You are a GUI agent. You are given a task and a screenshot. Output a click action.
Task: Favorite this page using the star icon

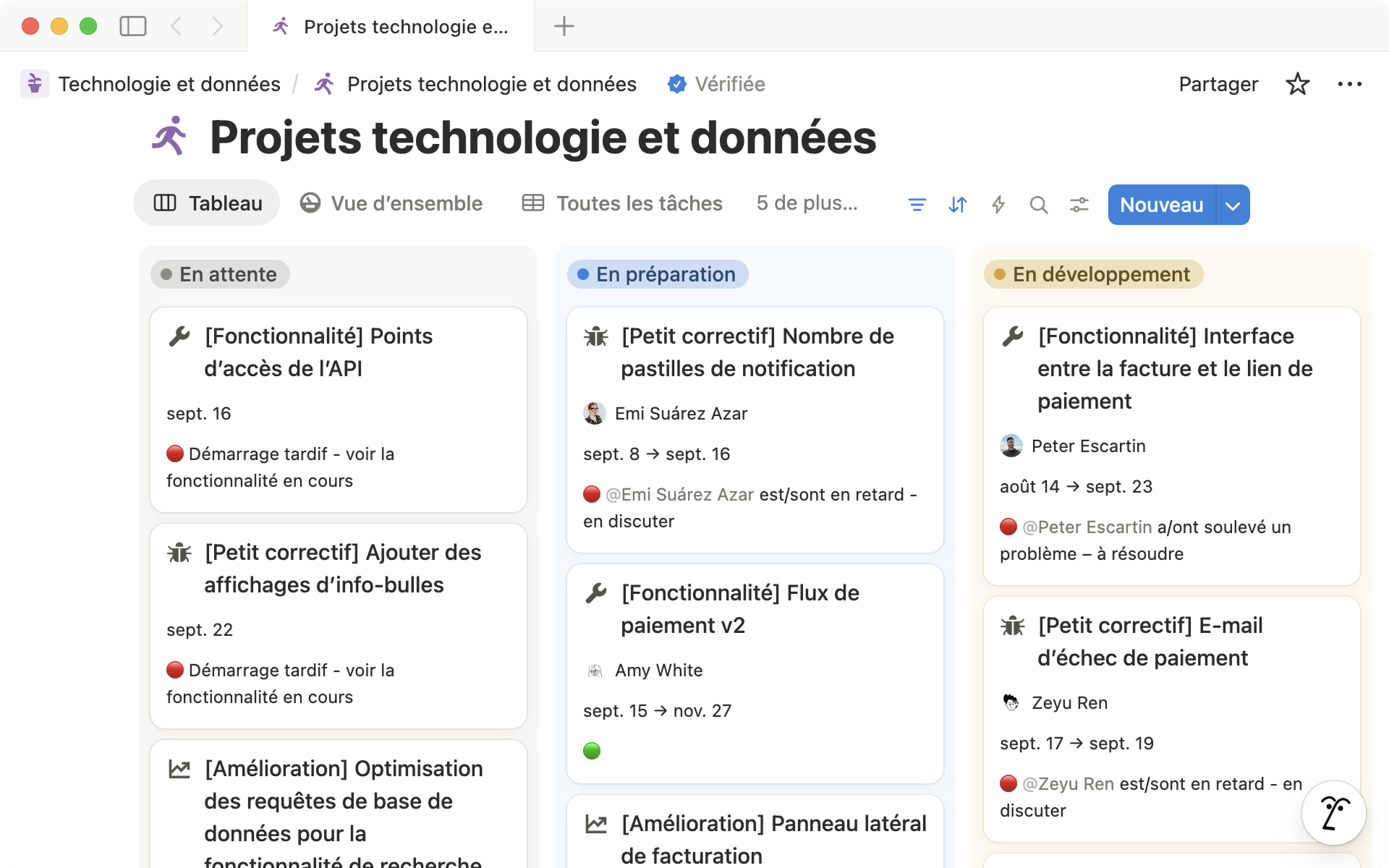pyautogui.click(x=1298, y=84)
